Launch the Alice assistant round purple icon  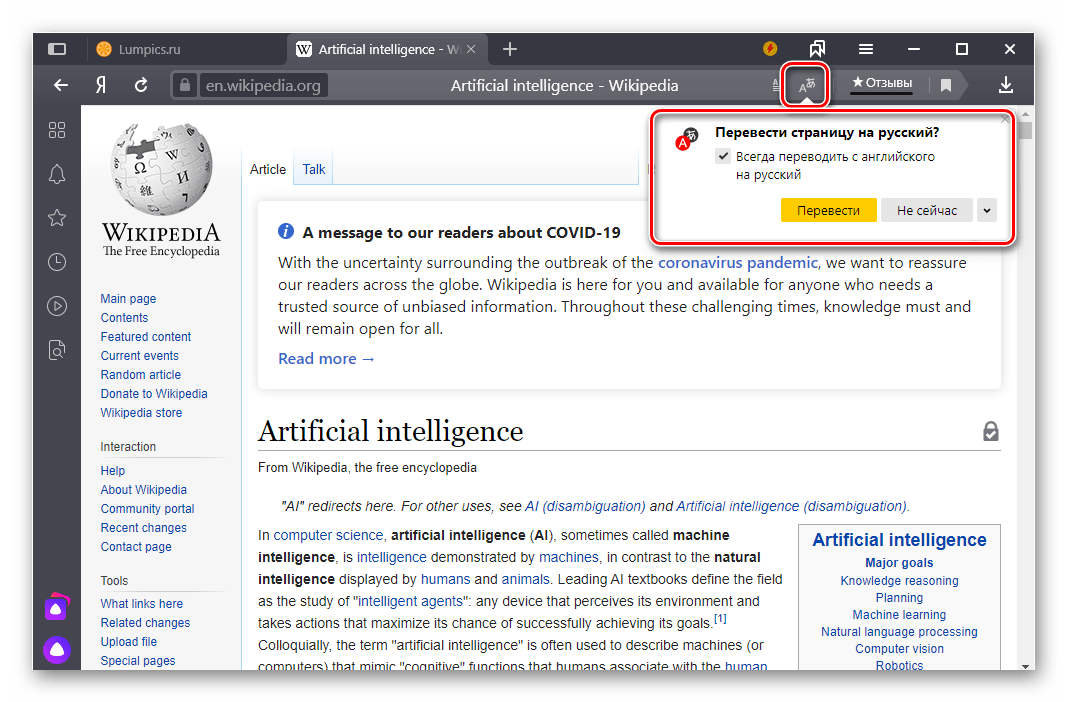(x=57, y=650)
